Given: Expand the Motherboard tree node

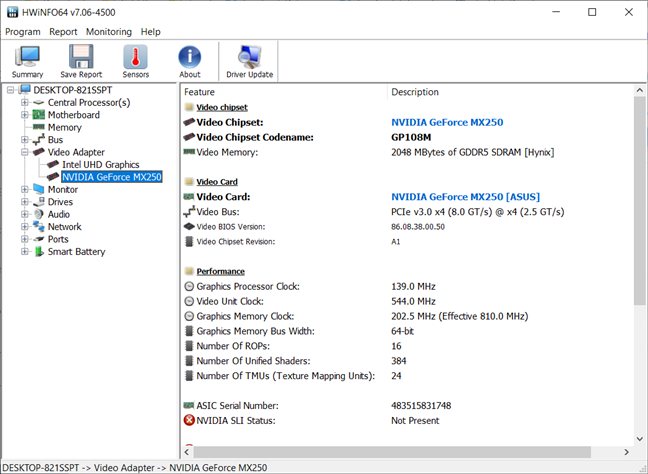Looking at the screenshot, I should [x=25, y=115].
